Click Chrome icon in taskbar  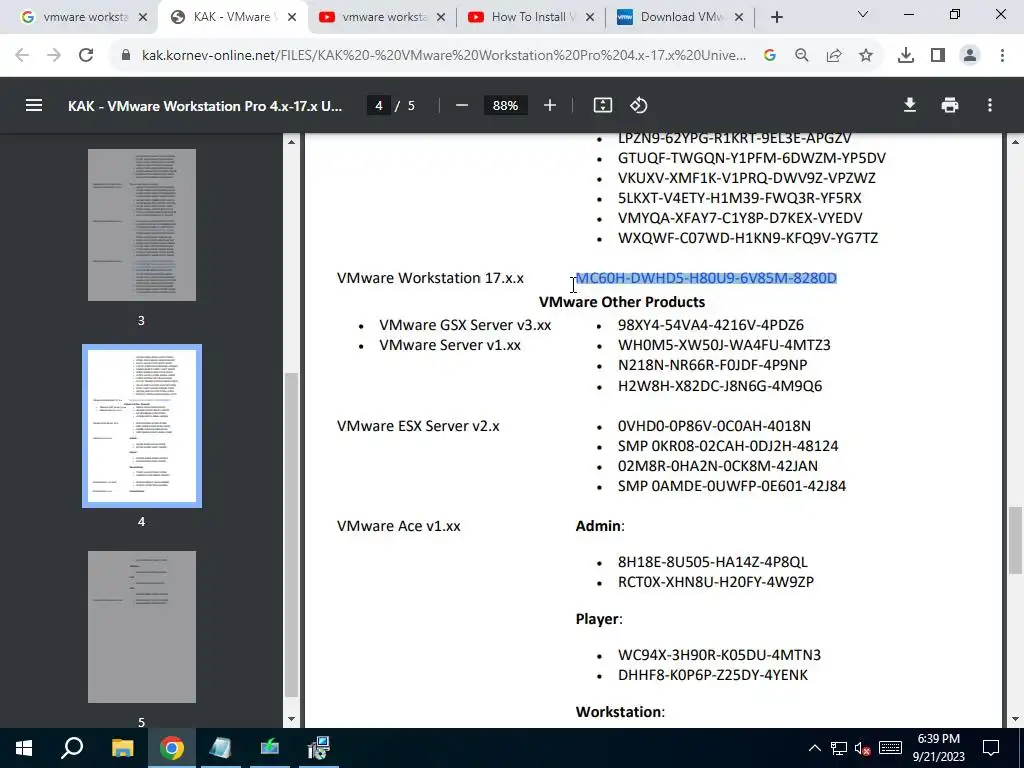coord(171,748)
